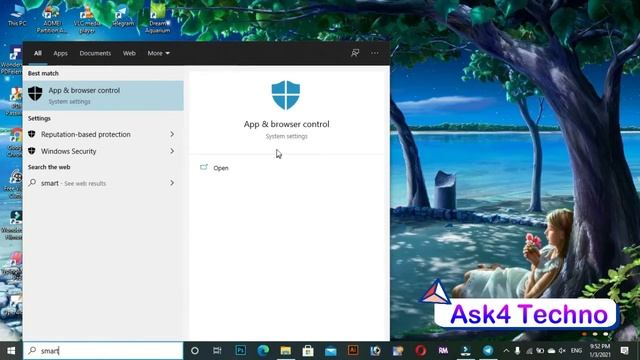This screenshot has width=640, height=360.
Task: Switch to the Web search tab
Action: pos(129,53)
